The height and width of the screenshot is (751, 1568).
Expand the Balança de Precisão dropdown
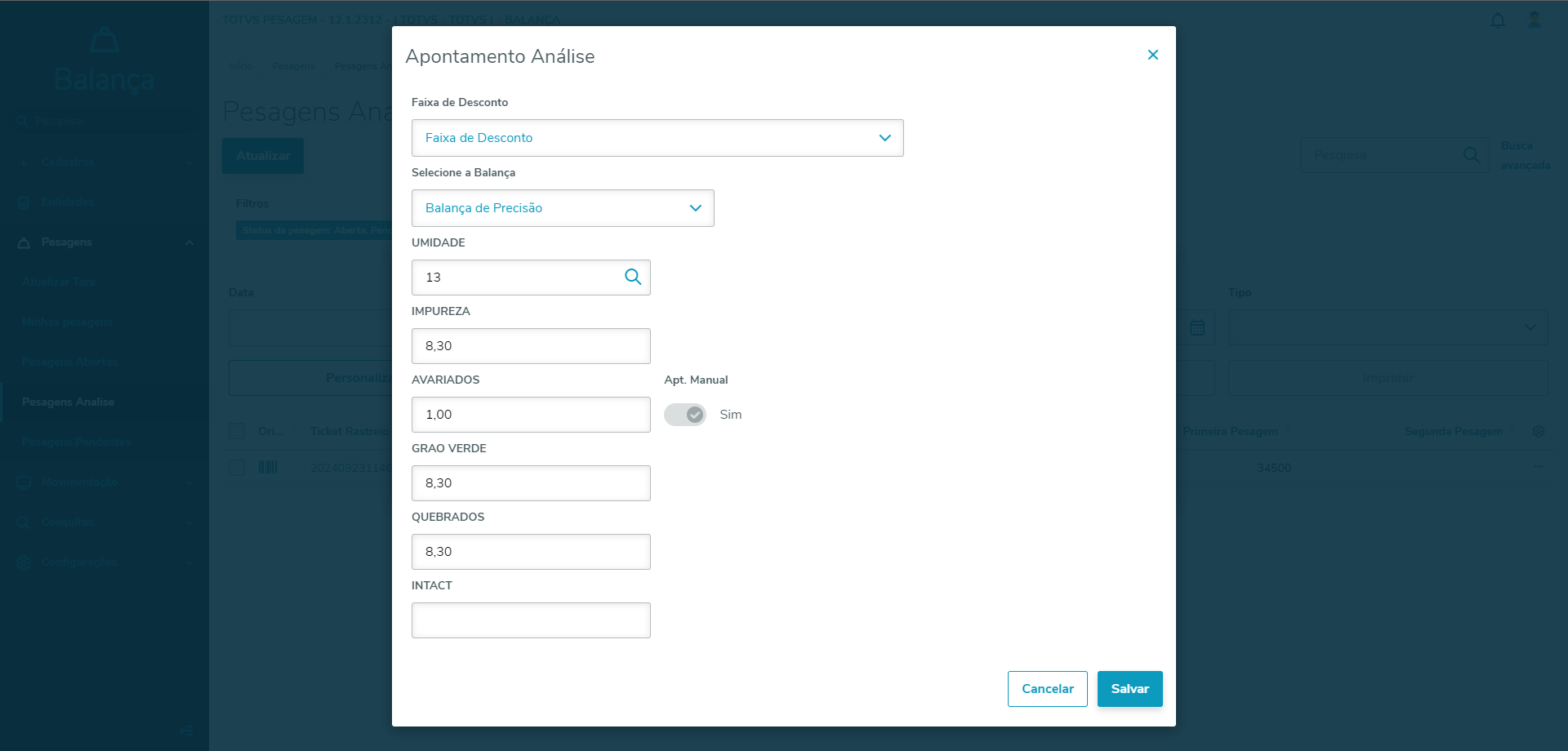pyautogui.click(x=563, y=208)
